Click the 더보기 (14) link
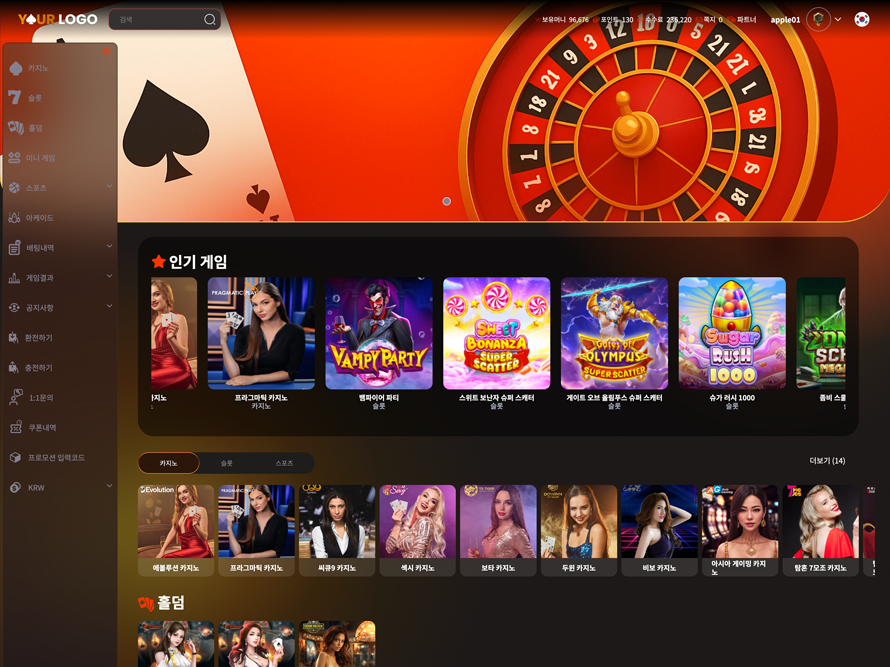The width and height of the screenshot is (890, 667). [827, 461]
